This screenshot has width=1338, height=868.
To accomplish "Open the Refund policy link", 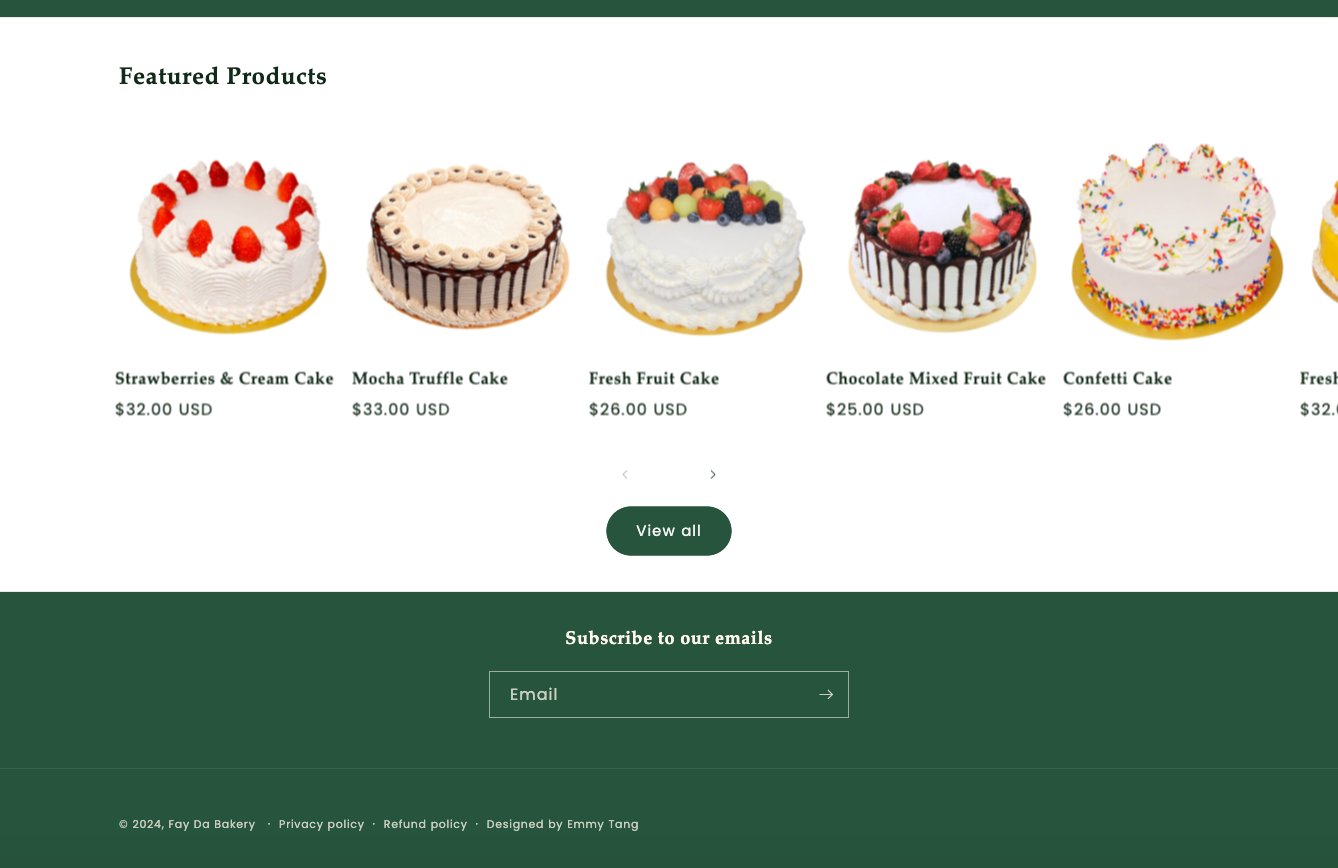I will tap(425, 824).
